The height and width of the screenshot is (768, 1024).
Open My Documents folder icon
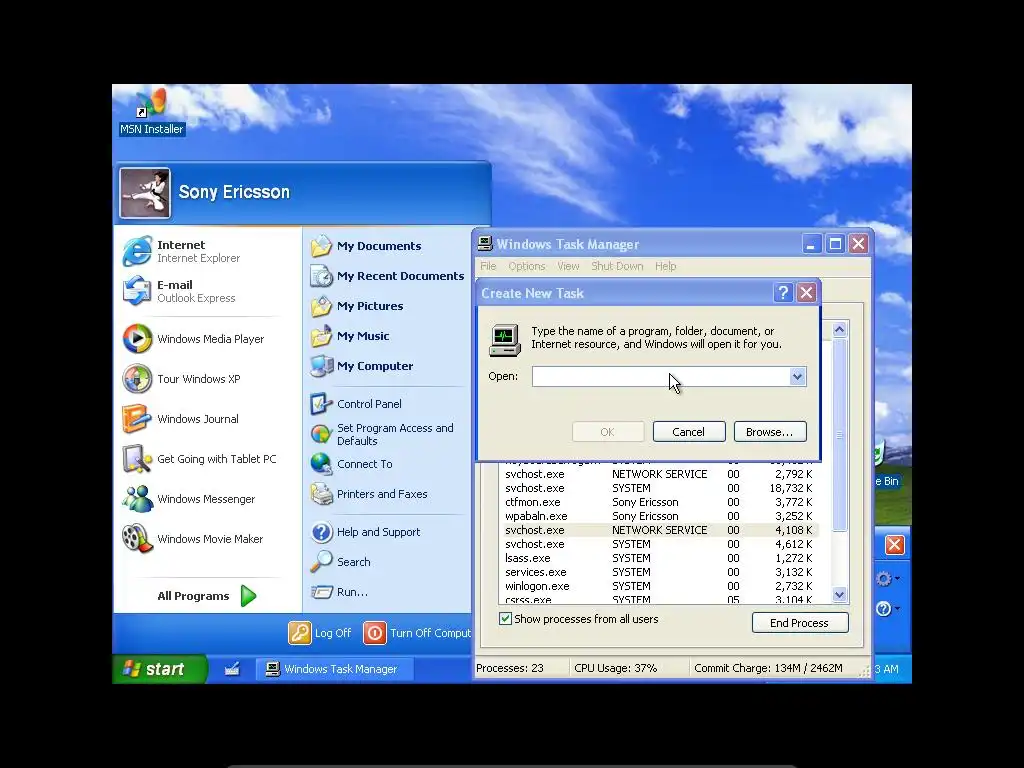pos(321,246)
